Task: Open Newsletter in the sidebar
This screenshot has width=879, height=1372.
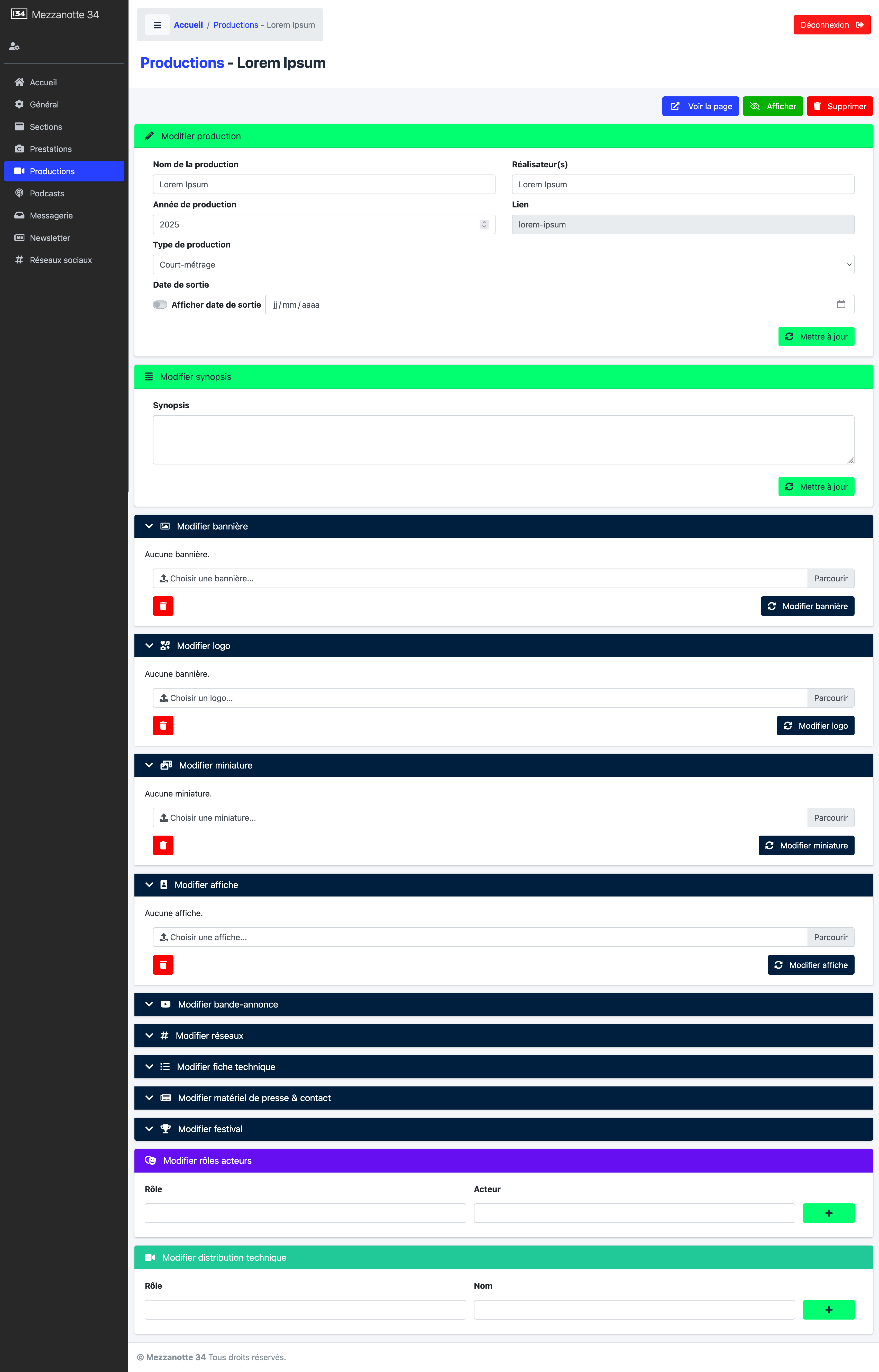Action: coord(64,238)
